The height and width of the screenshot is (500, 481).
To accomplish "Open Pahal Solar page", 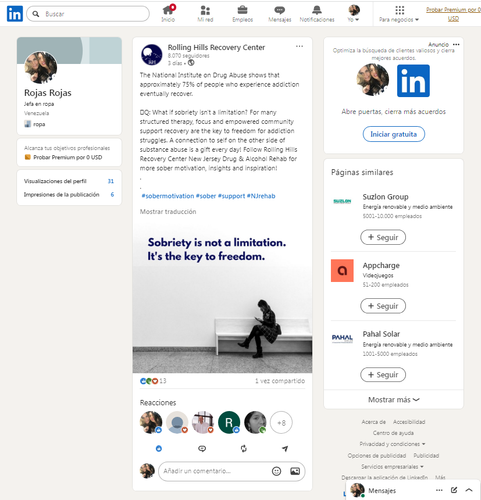I will click(x=381, y=334).
